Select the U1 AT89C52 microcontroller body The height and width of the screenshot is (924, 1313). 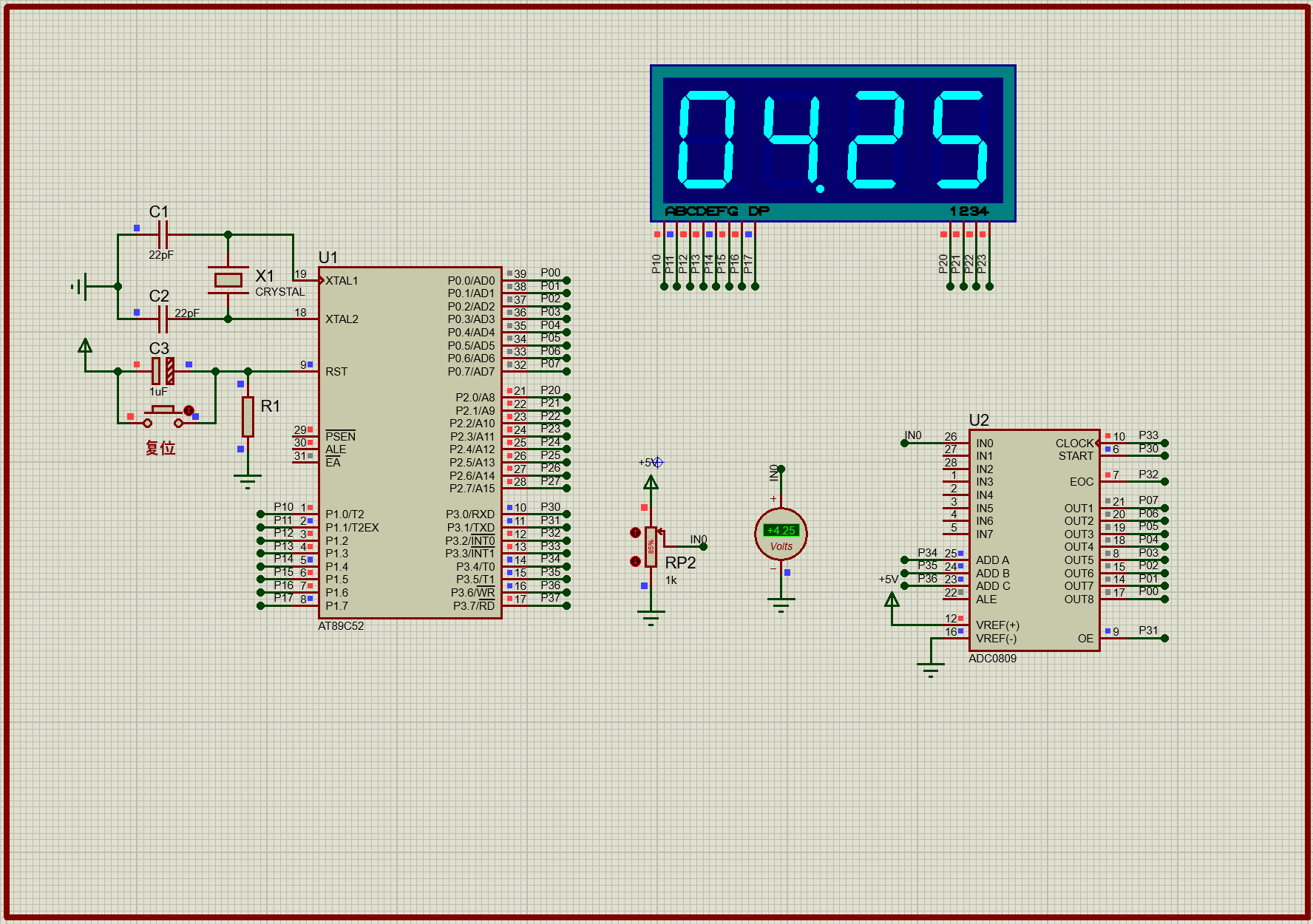point(410,443)
